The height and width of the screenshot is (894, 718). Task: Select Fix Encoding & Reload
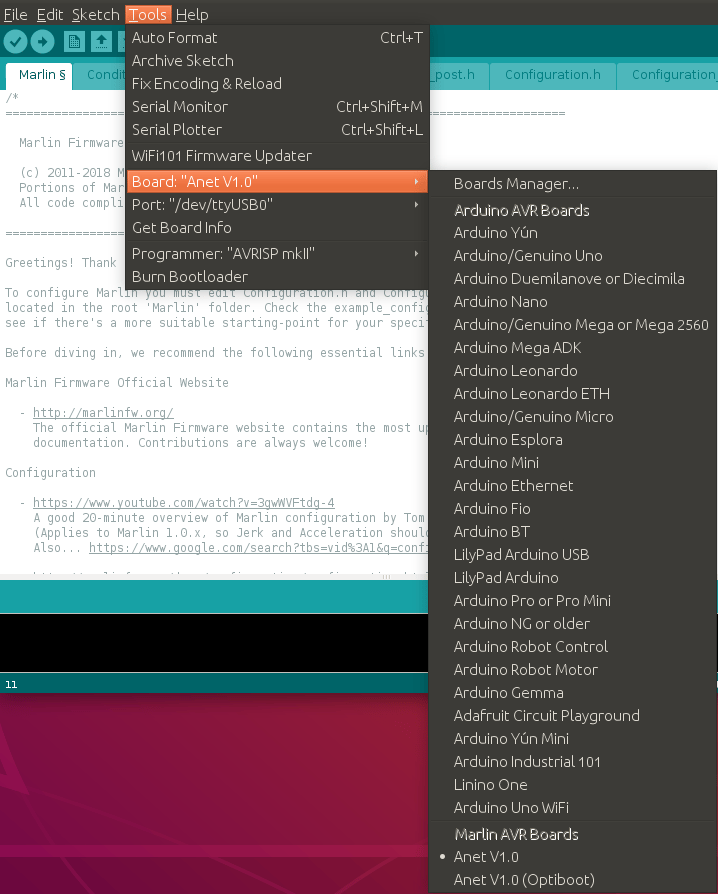[277, 84]
